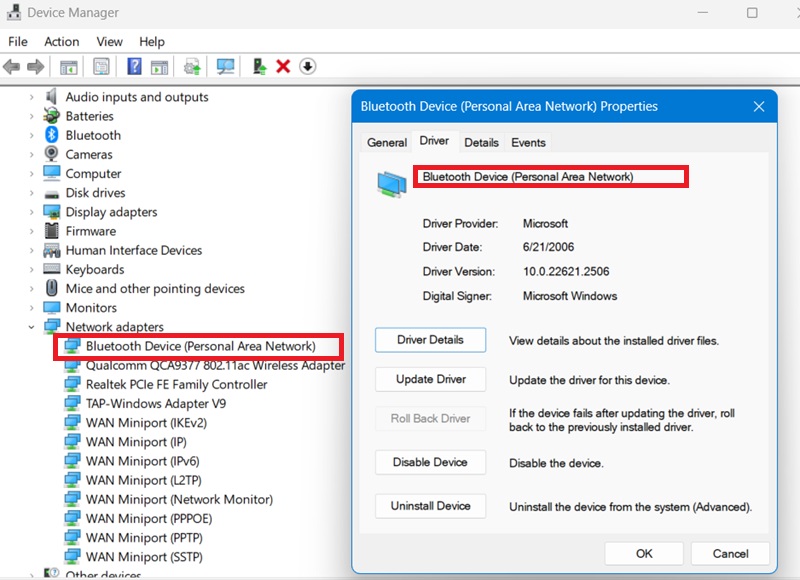Click the Update driver toolbar icon

point(192,66)
